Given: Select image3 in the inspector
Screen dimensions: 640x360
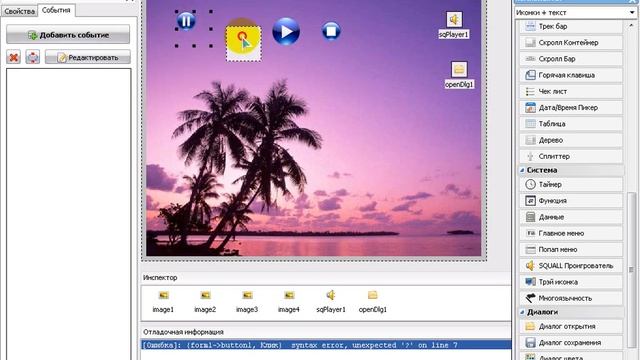Looking at the screenshot, I should tap(247, 302).
